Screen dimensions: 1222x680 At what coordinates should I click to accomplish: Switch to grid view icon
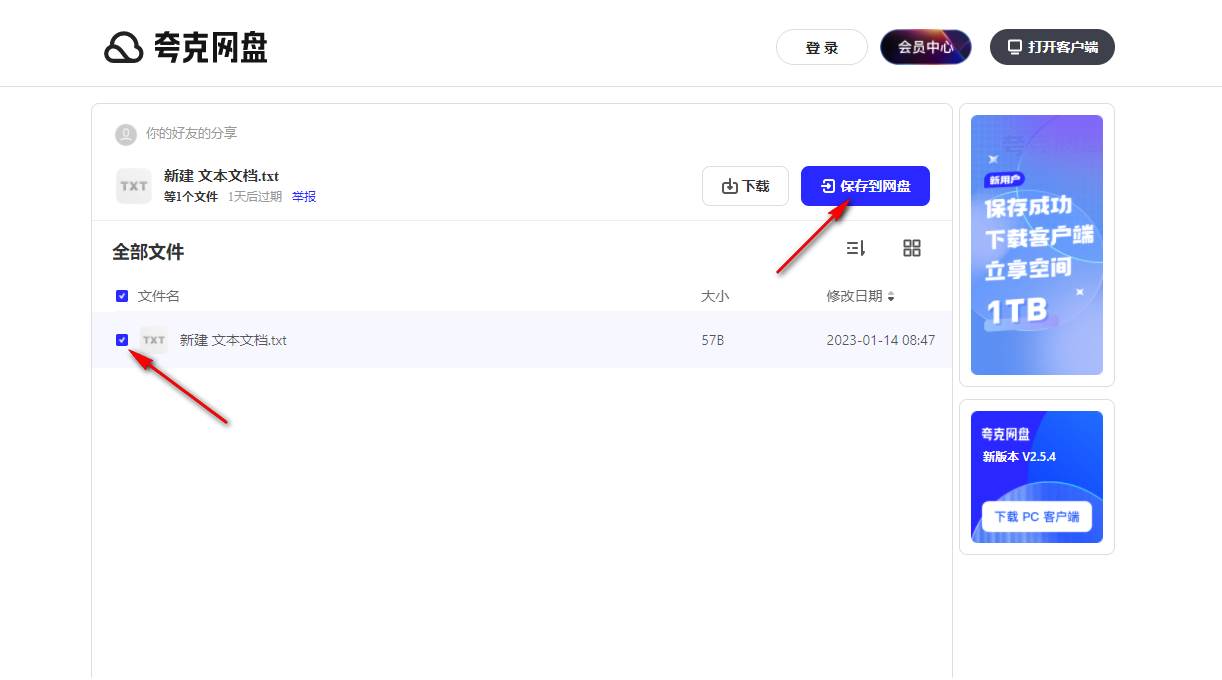(912, 248)
